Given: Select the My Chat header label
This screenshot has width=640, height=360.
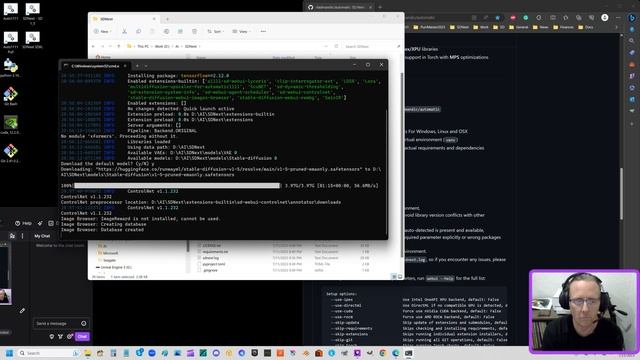Looking at the screenshot, I should coord(42,236).
